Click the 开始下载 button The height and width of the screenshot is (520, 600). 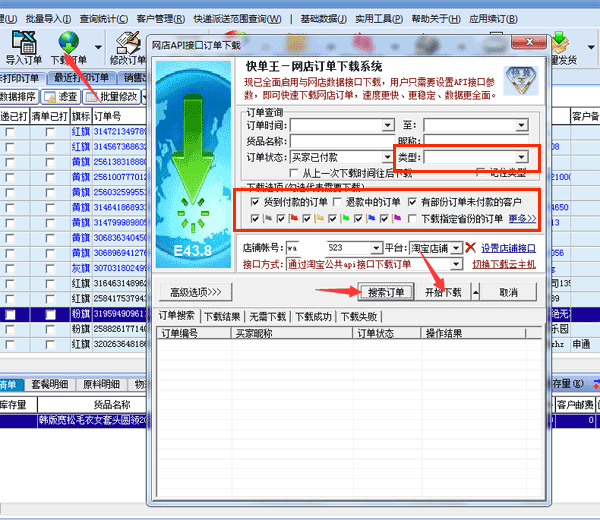tap(443, 292)
